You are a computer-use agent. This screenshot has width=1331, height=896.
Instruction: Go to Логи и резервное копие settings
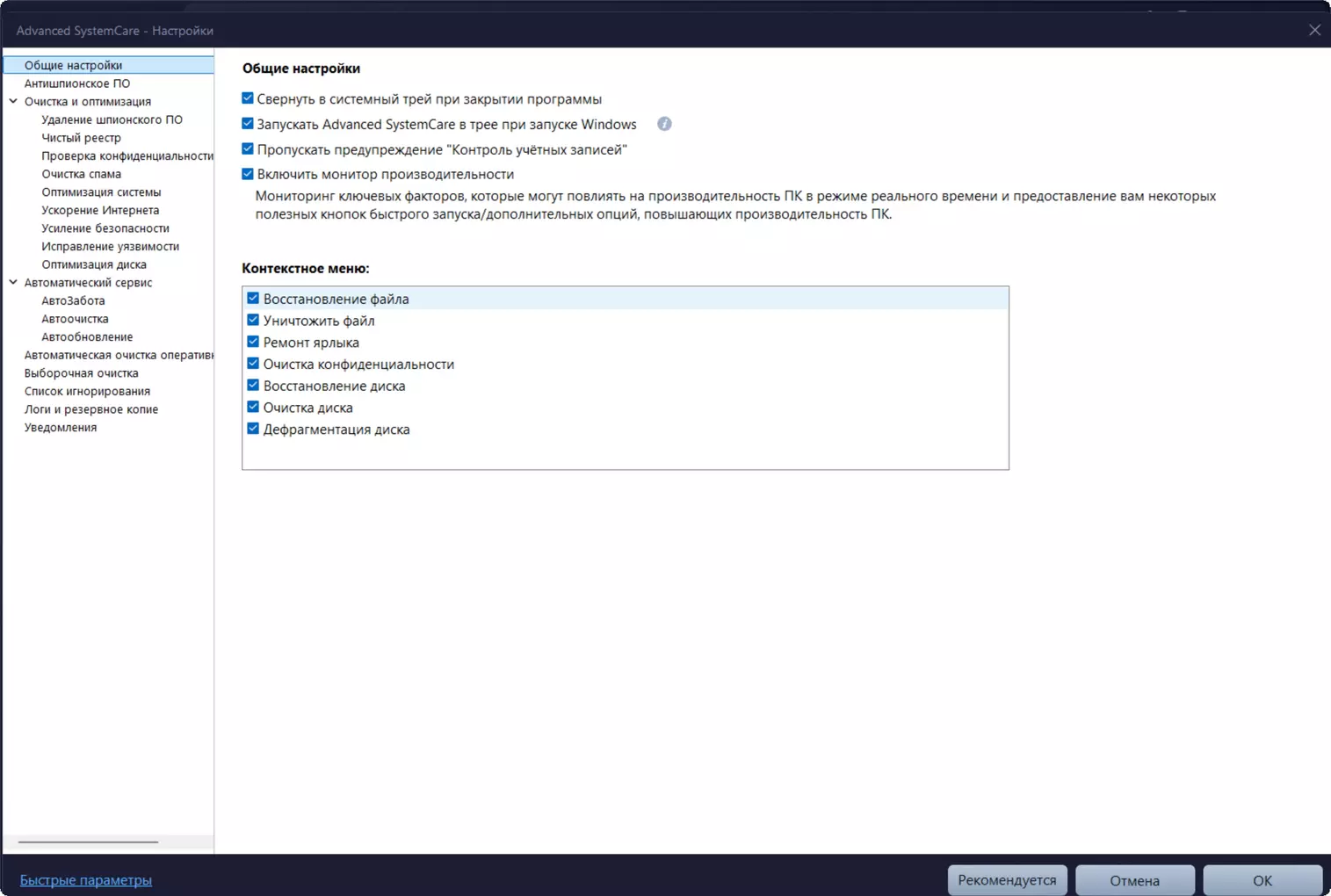click(91, 409)
